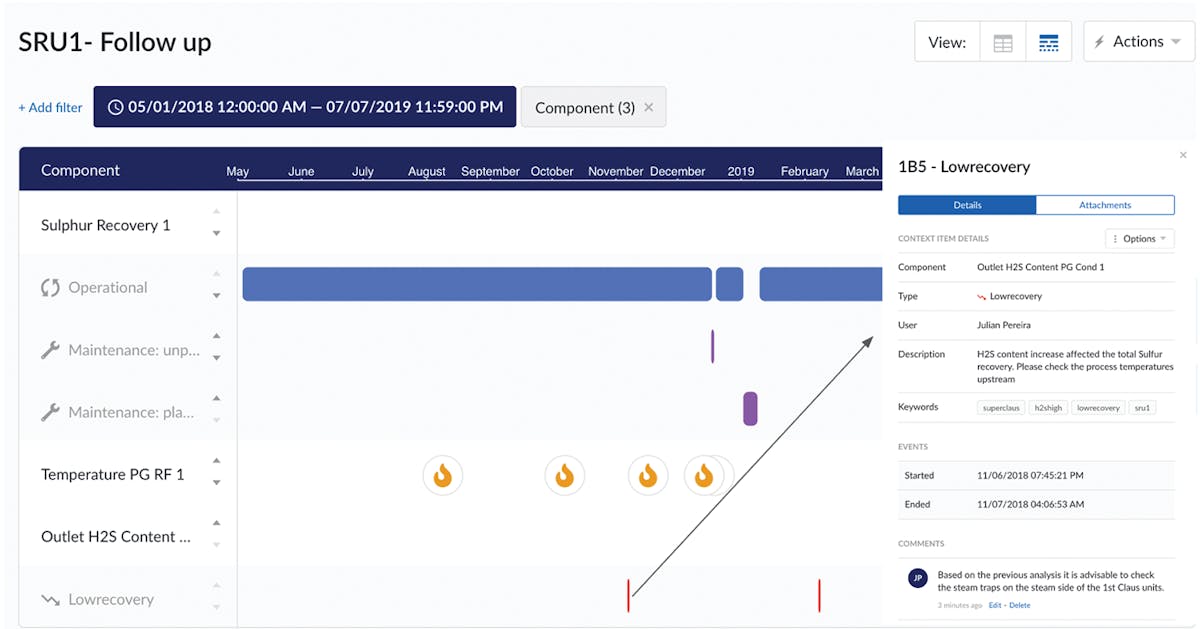The width and height of the screenshot is (1200, 629).
Task: Click the Add filter link
Action: click(x=50, y=108)
